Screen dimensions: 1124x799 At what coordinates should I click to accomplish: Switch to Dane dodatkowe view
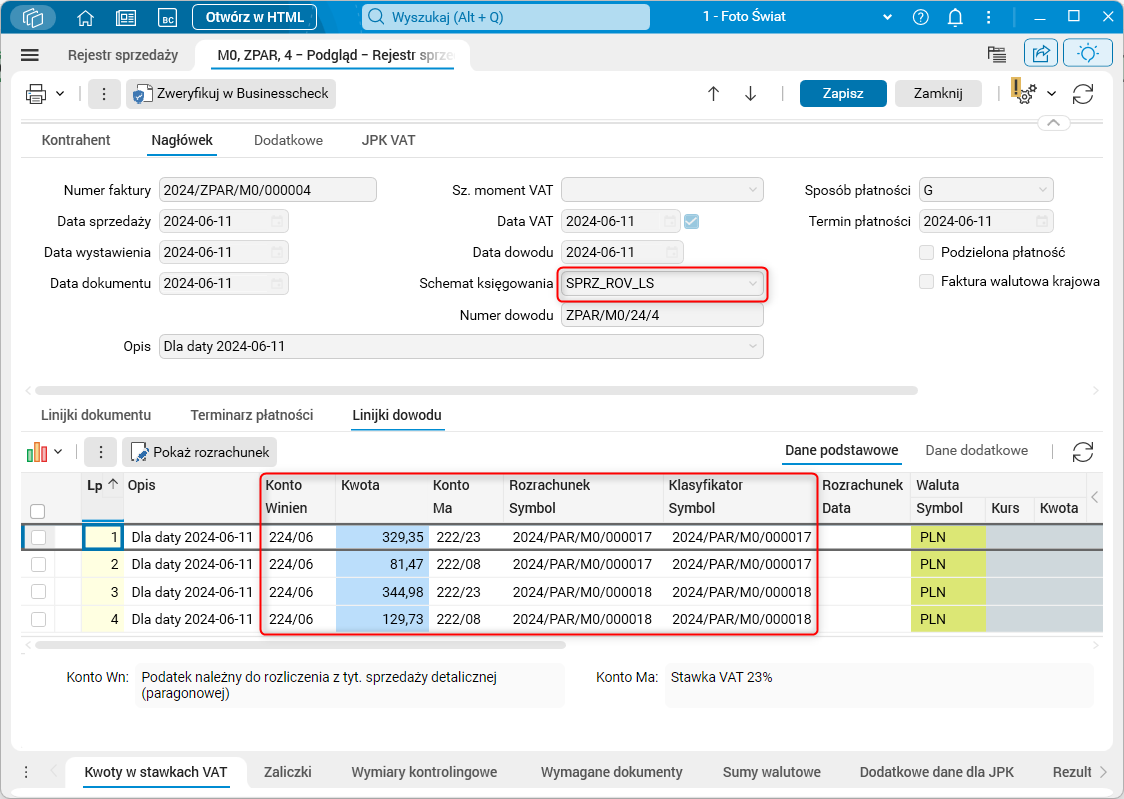tap(976, 450)
